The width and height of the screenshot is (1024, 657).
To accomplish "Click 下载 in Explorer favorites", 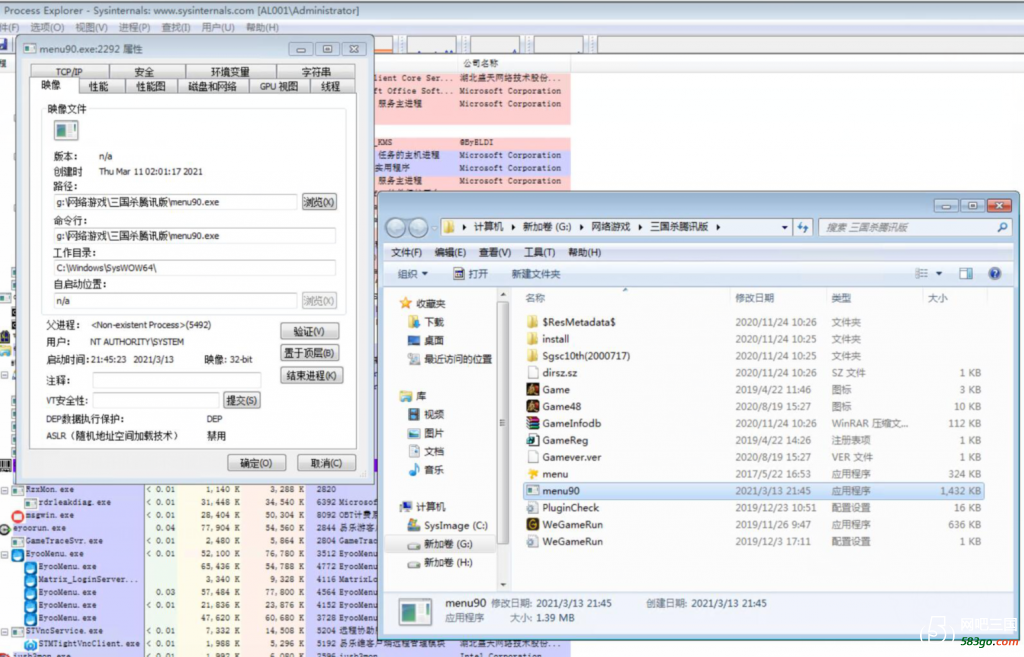I will [x=434, y=322].
